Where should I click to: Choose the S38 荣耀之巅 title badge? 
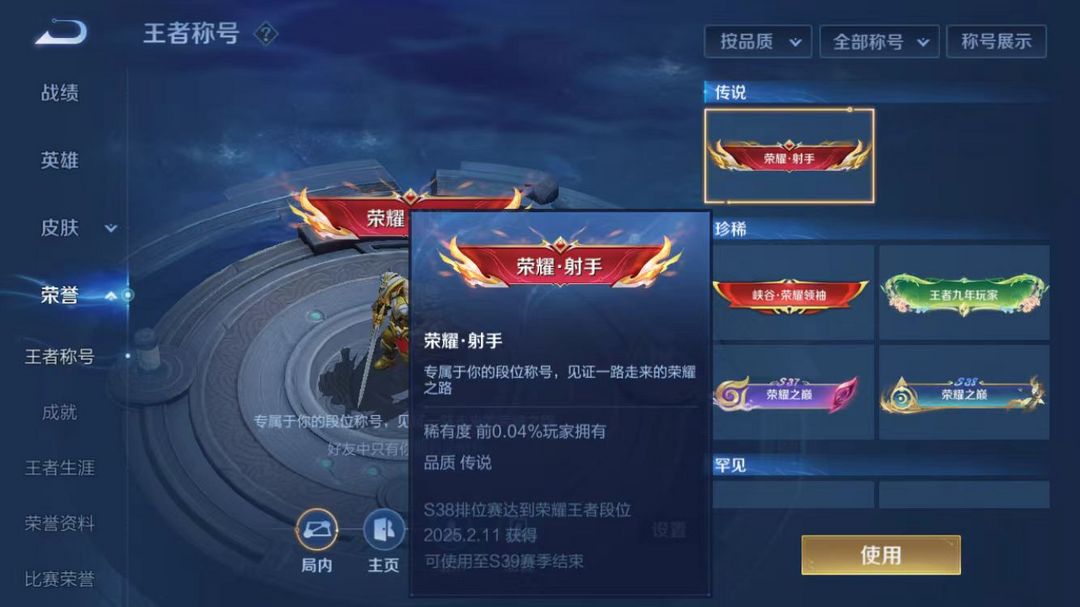(964, 393)
